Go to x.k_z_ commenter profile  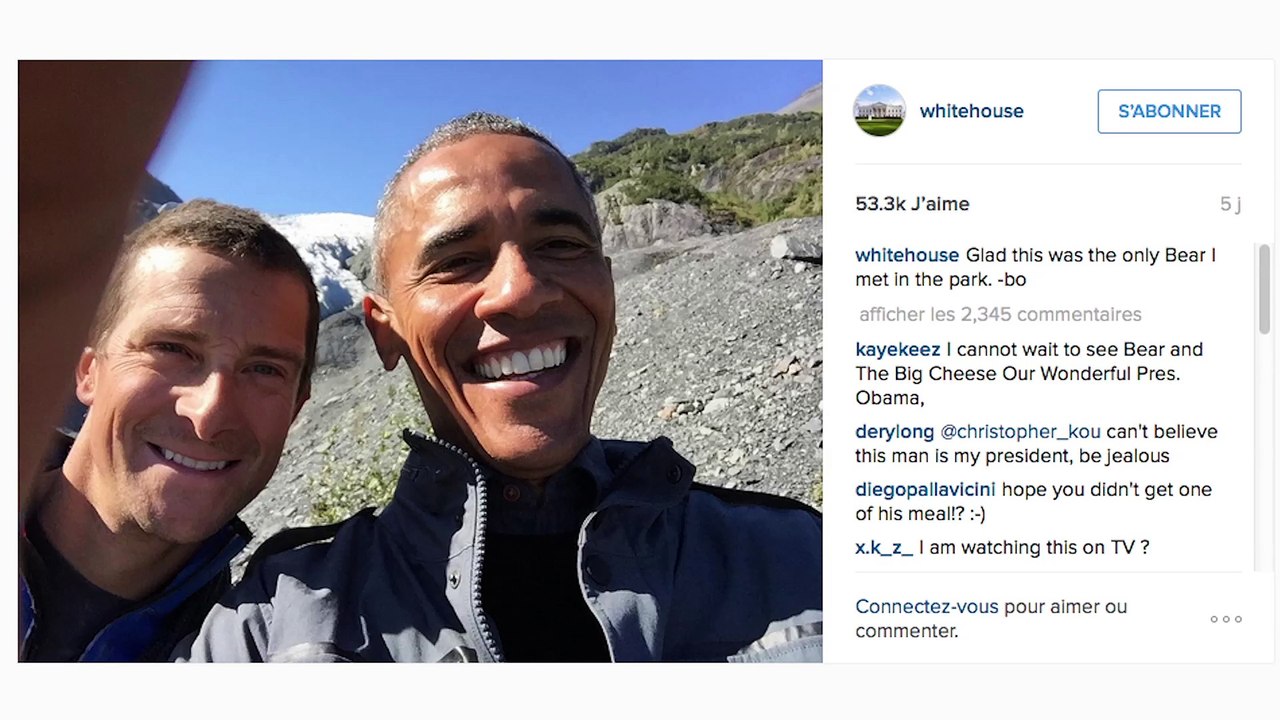[x=884, y=547]
